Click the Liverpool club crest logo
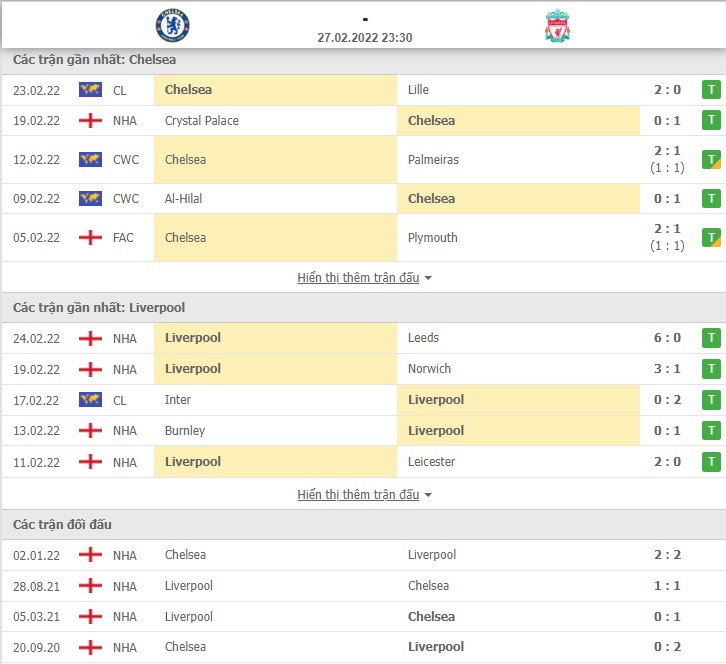 pyautogui.click(x=557, y=26)
